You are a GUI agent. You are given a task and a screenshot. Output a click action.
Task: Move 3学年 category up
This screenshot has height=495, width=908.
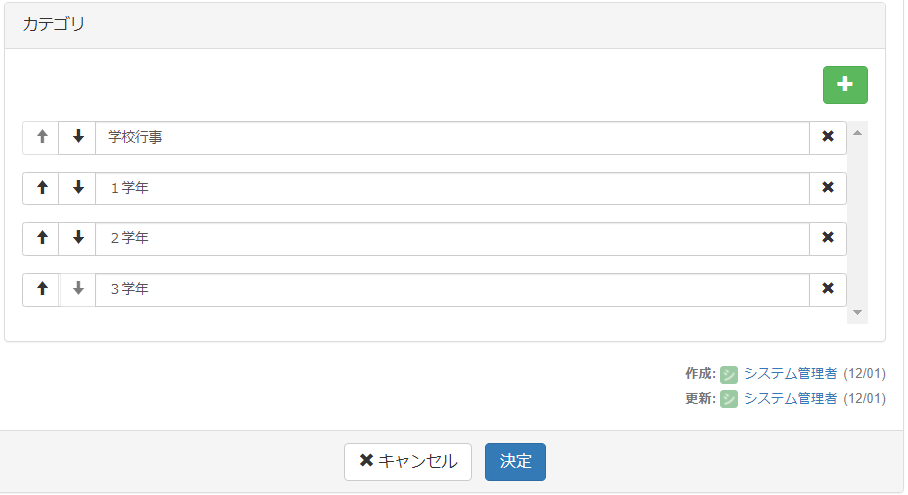(x=41, y=289)
